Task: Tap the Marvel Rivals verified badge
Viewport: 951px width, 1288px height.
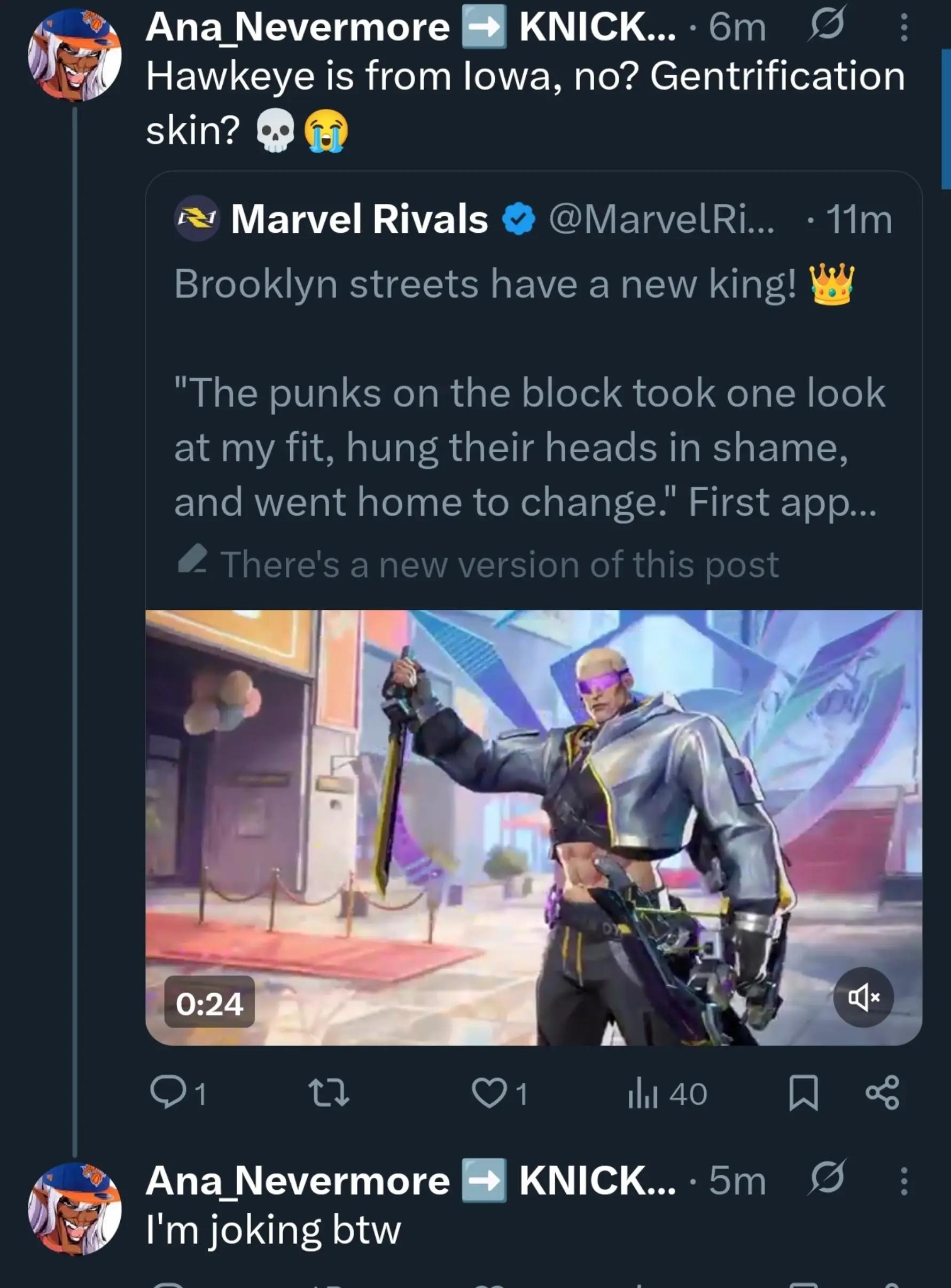Action: coord(519,219)
